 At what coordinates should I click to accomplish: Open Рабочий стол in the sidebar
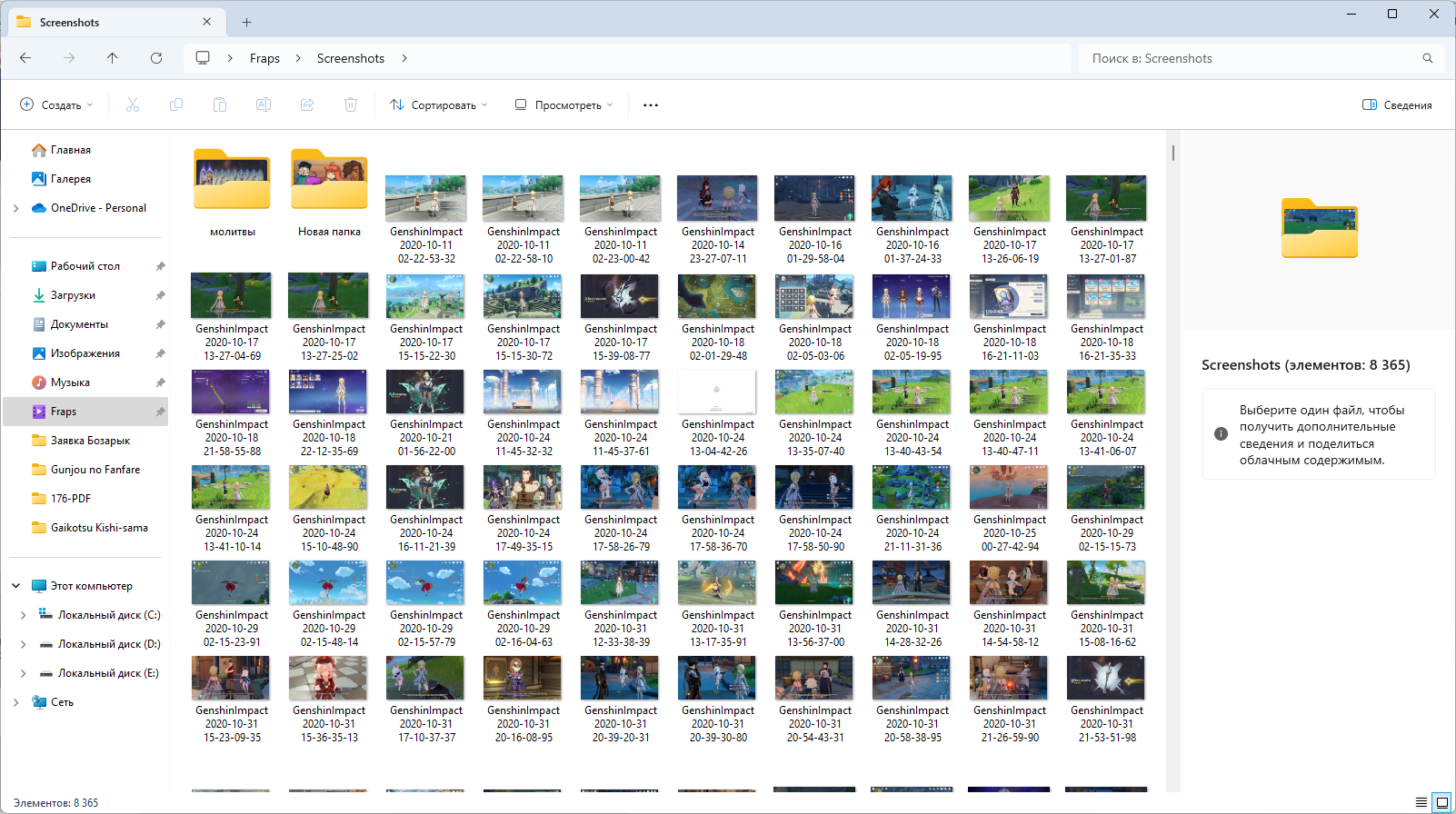[x=86, y=266]
